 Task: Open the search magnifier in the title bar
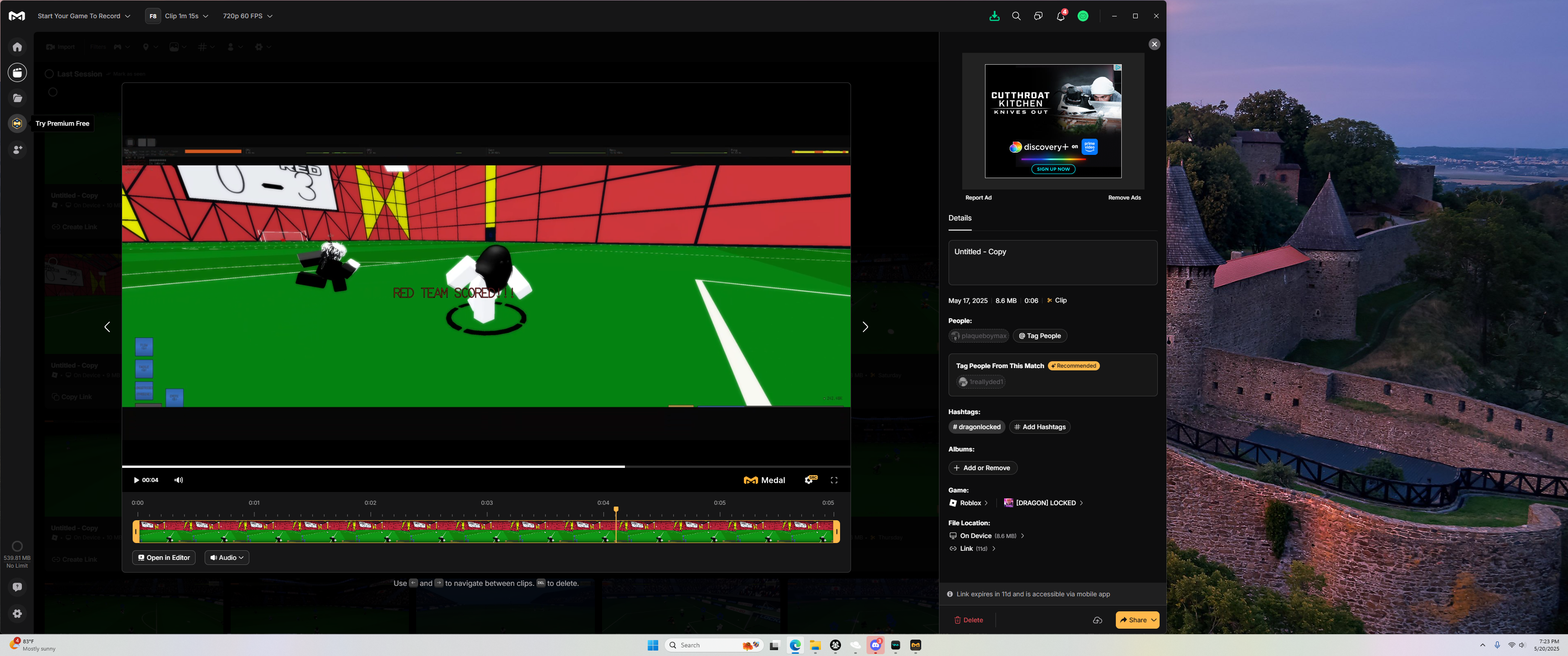1016,16
